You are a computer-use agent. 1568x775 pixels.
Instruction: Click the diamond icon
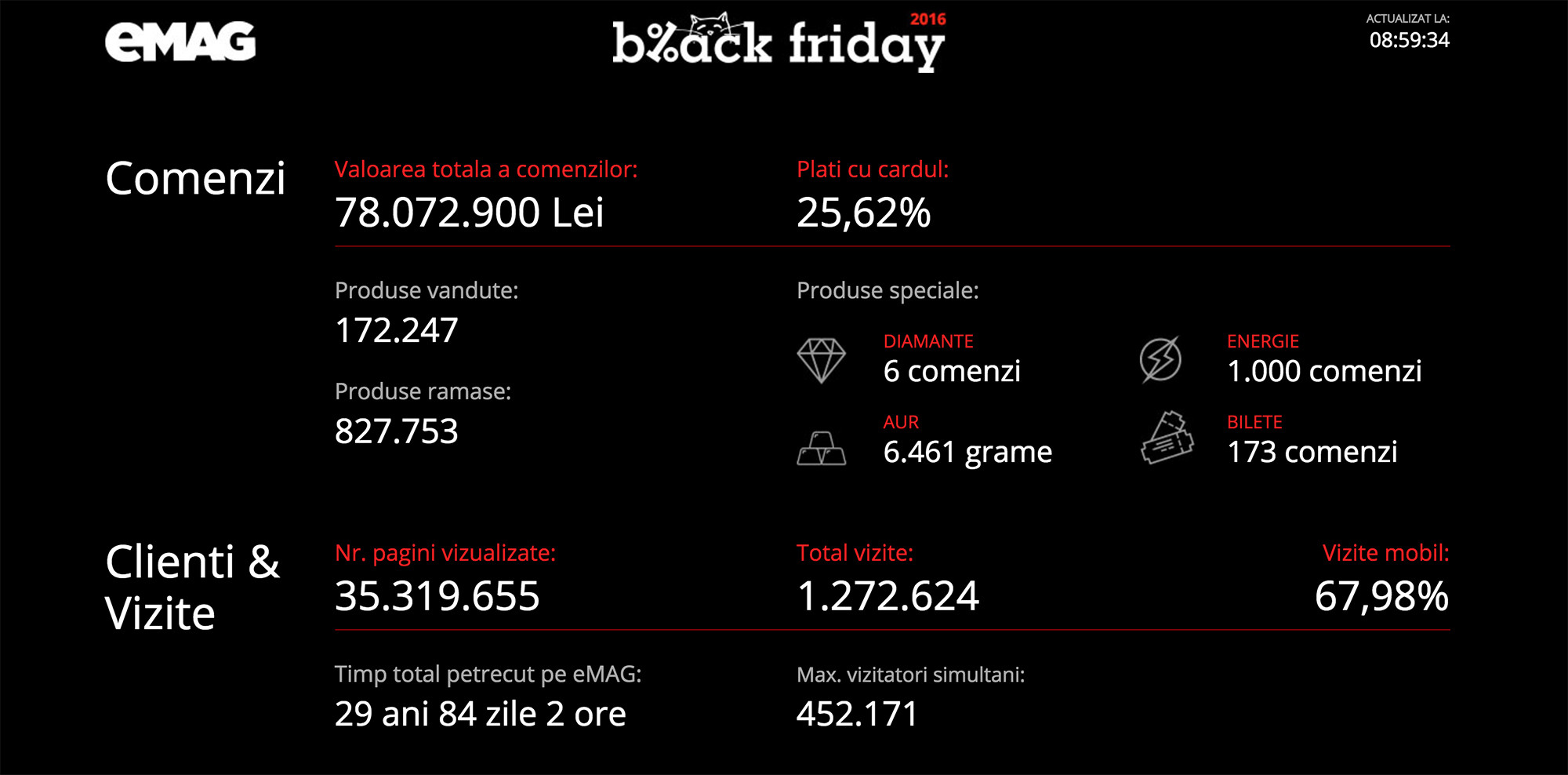[821, 360]
